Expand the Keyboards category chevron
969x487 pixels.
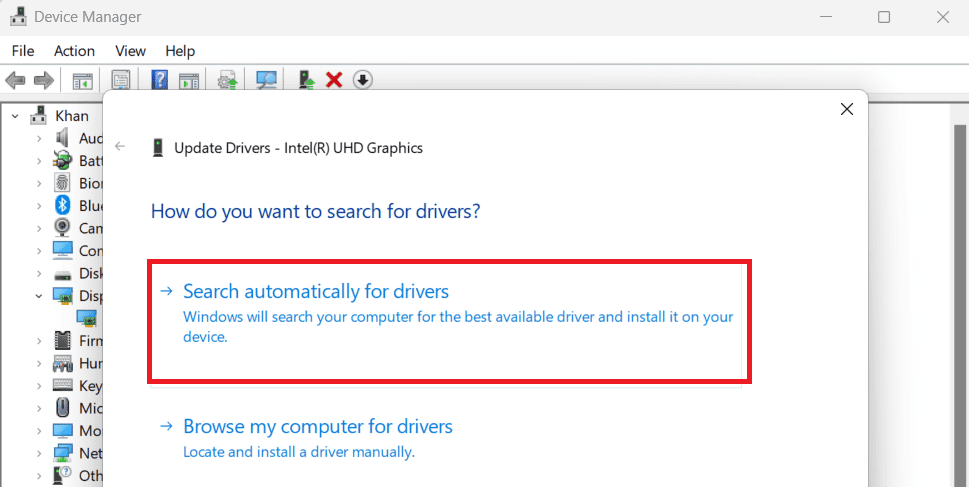39,386
